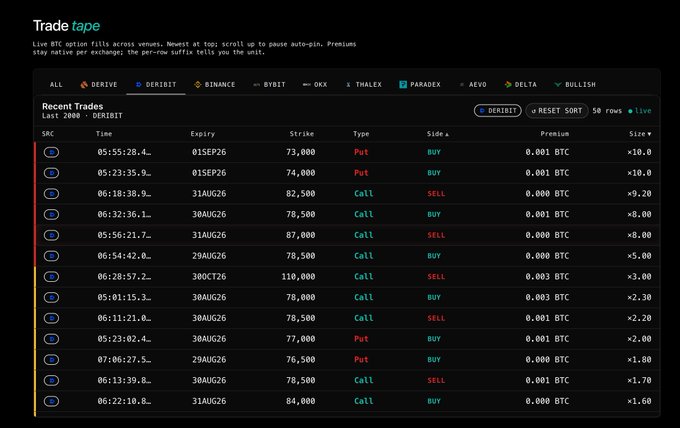Click the 87,000 strike value
Screen dimensions: 680x428
pos(301,235)
